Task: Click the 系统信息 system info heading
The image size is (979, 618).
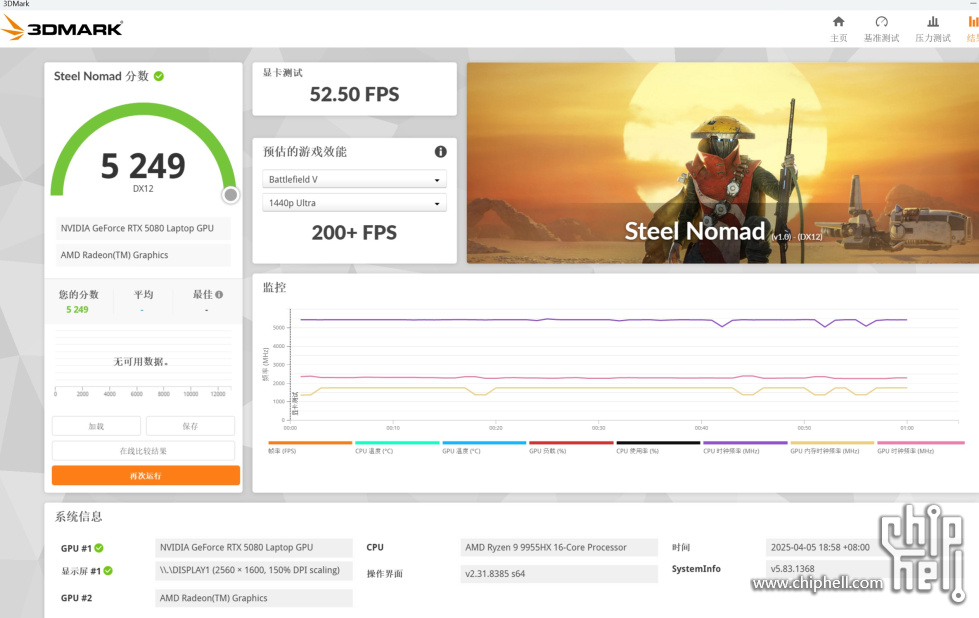Action: click(x=79, y=516)
